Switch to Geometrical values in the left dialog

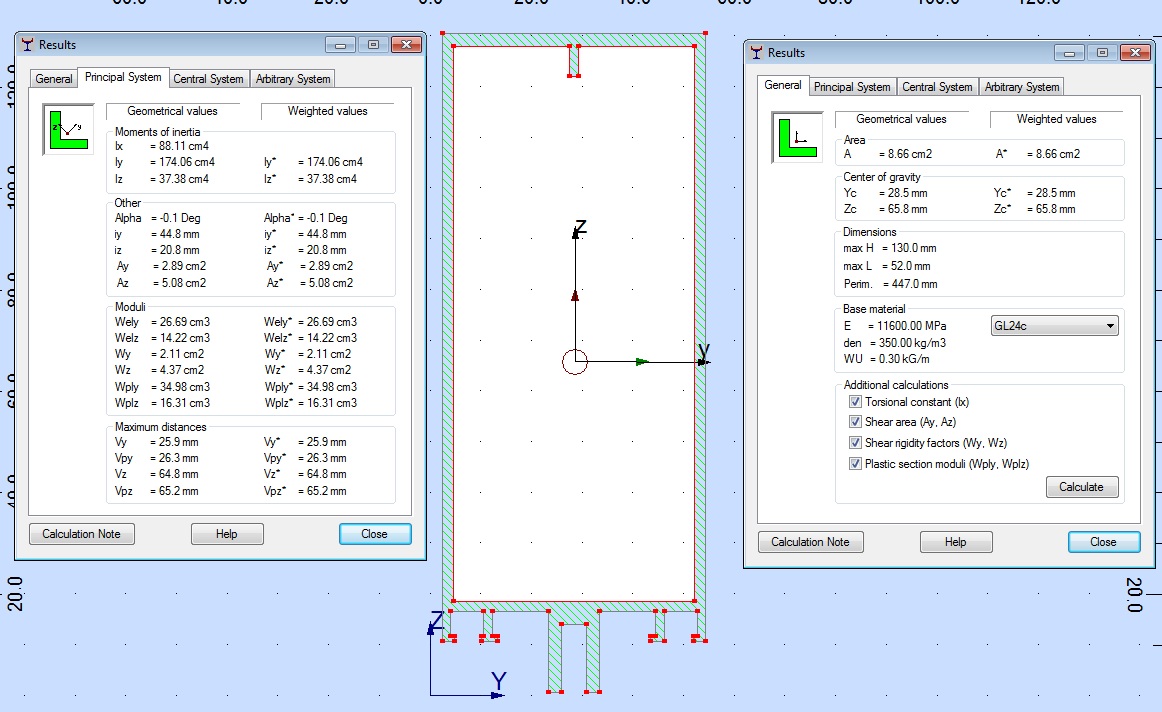[173, 110]
